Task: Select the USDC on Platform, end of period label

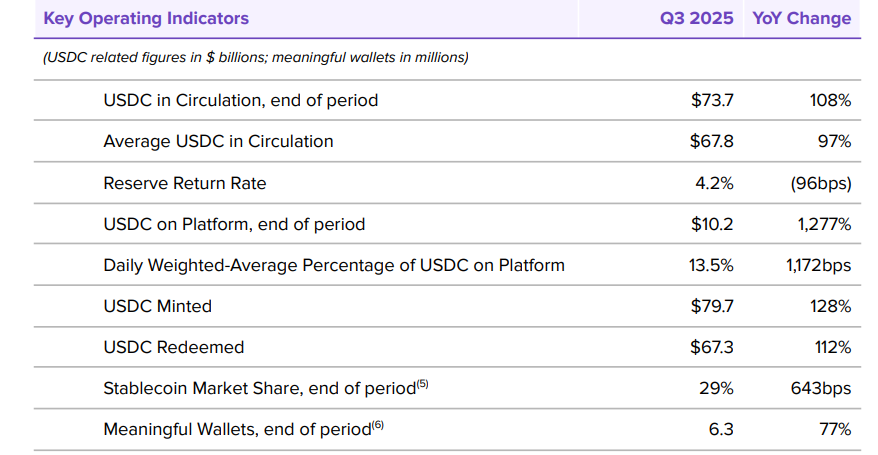Action: click(x=234, y=224)
